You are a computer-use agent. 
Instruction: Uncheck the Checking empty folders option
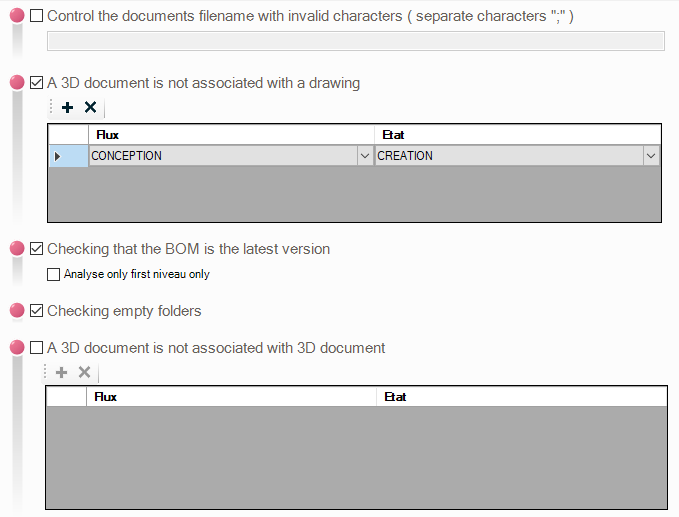pyautogui.click(x=37, y=311)
